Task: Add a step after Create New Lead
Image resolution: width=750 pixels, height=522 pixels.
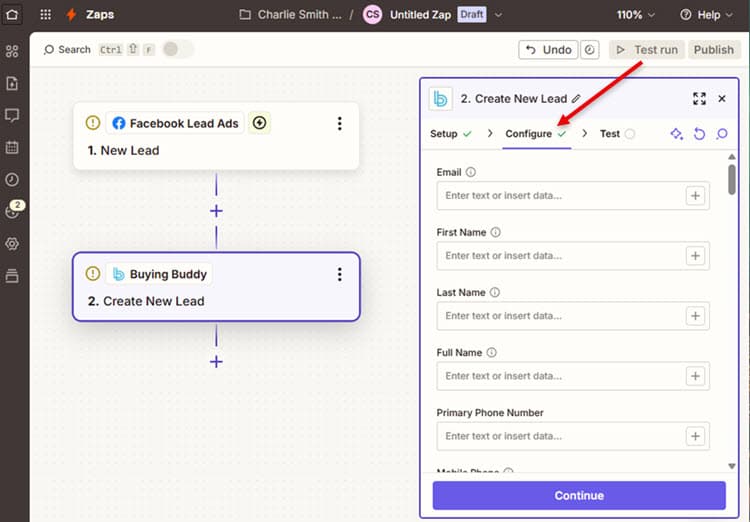Action: [x=216, y=362]
